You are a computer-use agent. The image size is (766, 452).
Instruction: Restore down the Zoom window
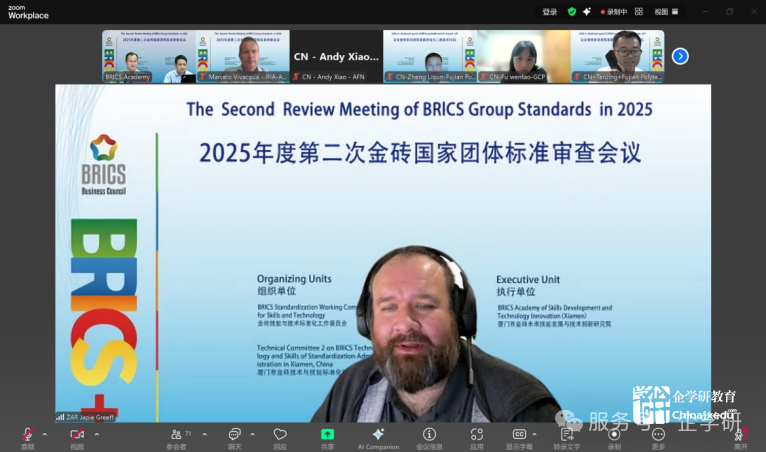[729, 12]
